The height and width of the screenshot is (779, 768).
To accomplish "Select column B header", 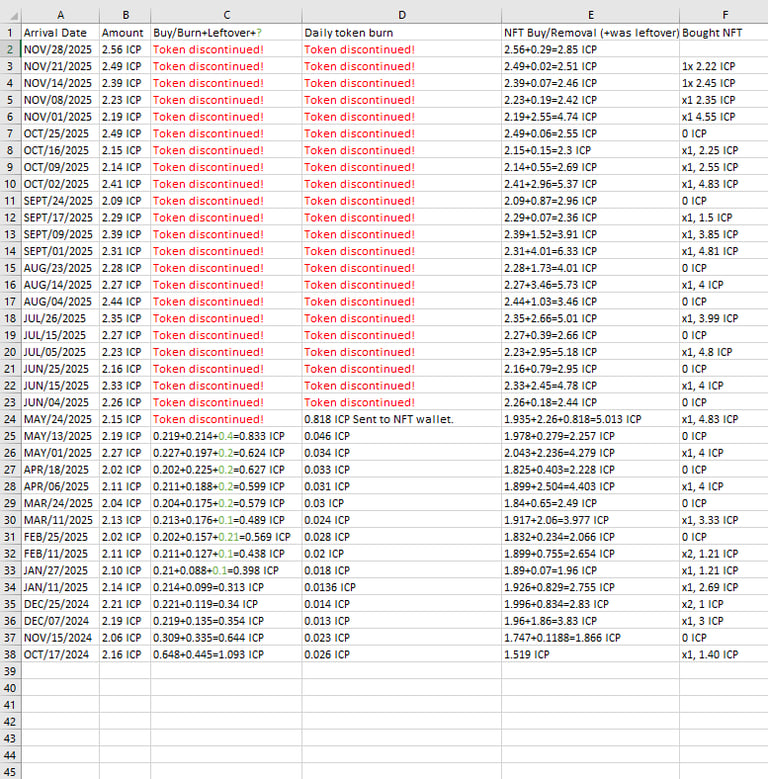I will pyautogui.click(x=125, y=15).
